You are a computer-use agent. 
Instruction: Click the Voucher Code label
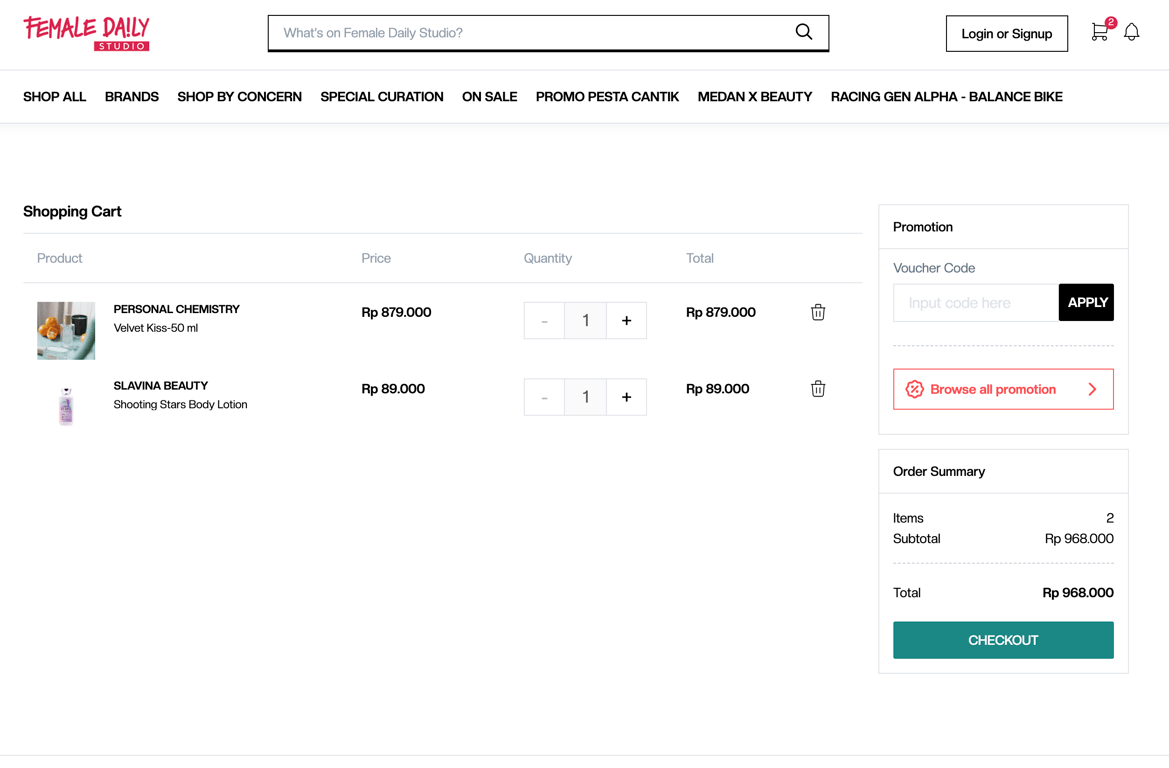click(934, 268)
